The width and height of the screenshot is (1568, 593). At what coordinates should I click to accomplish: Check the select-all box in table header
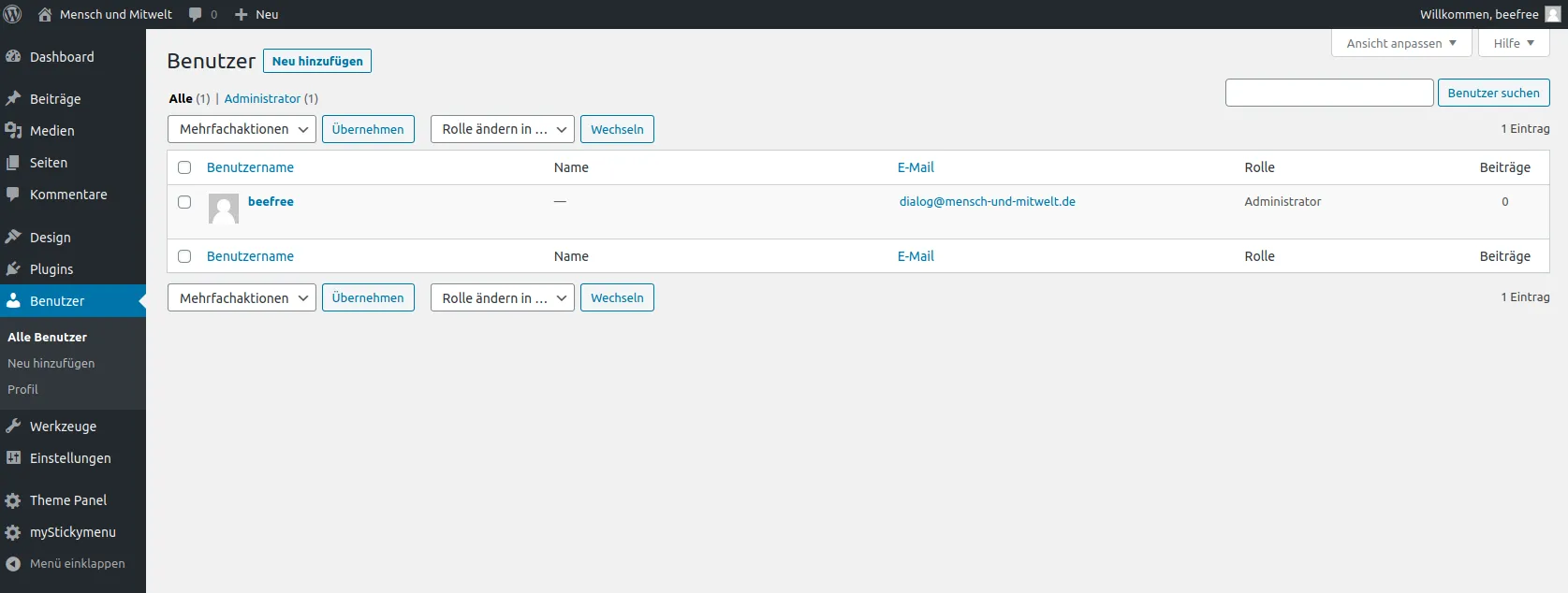point(184,167)
